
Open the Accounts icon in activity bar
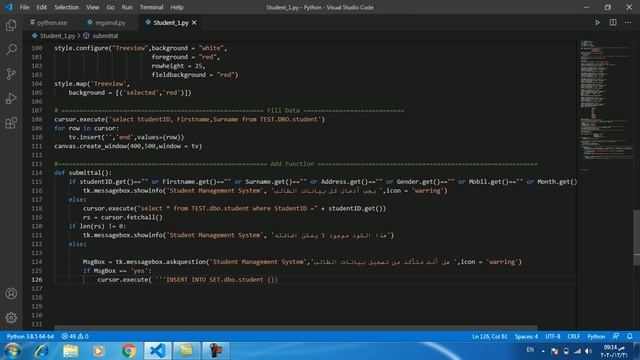tap(11, 293)
